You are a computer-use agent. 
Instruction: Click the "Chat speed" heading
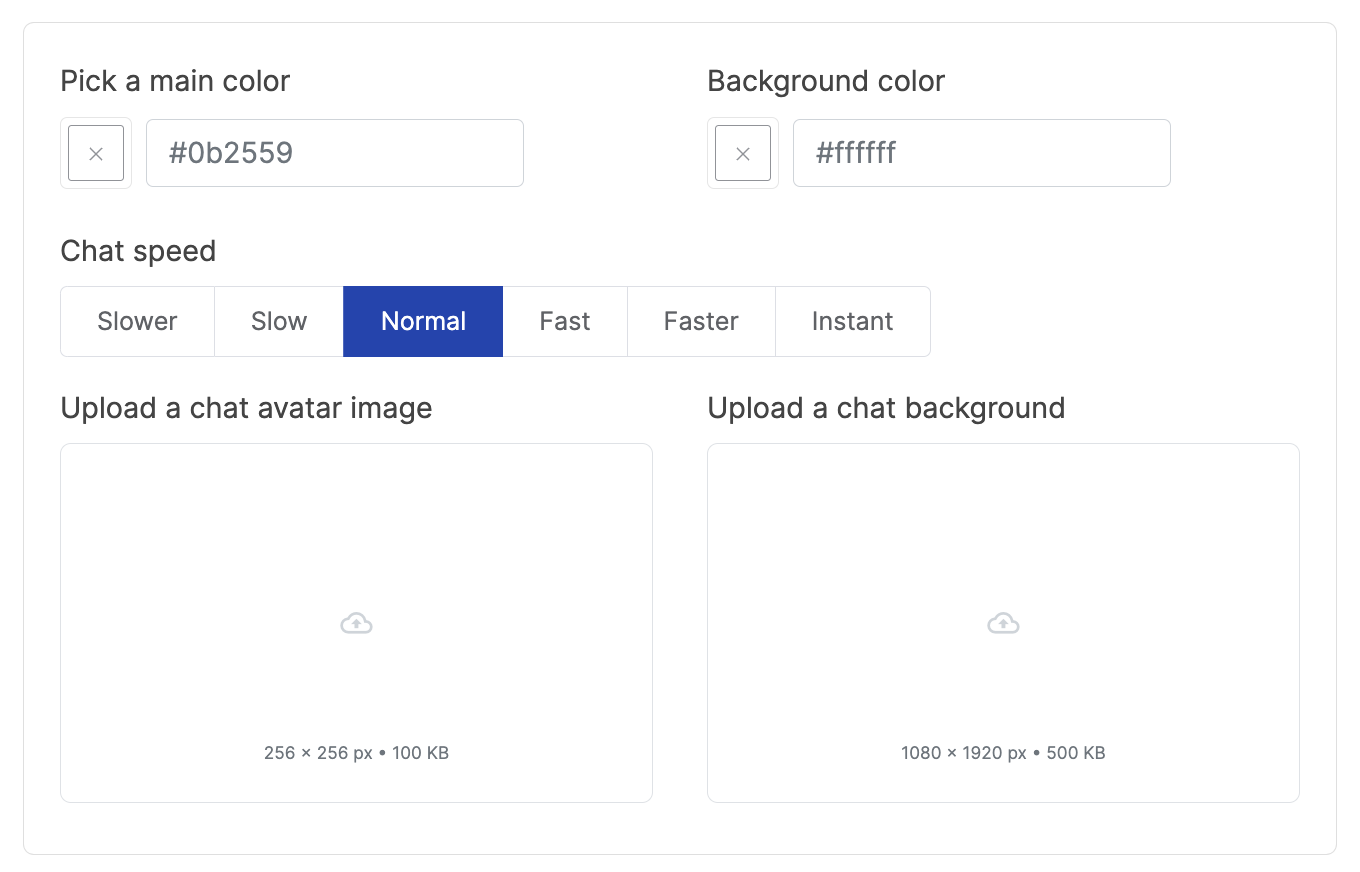(138, 250)
